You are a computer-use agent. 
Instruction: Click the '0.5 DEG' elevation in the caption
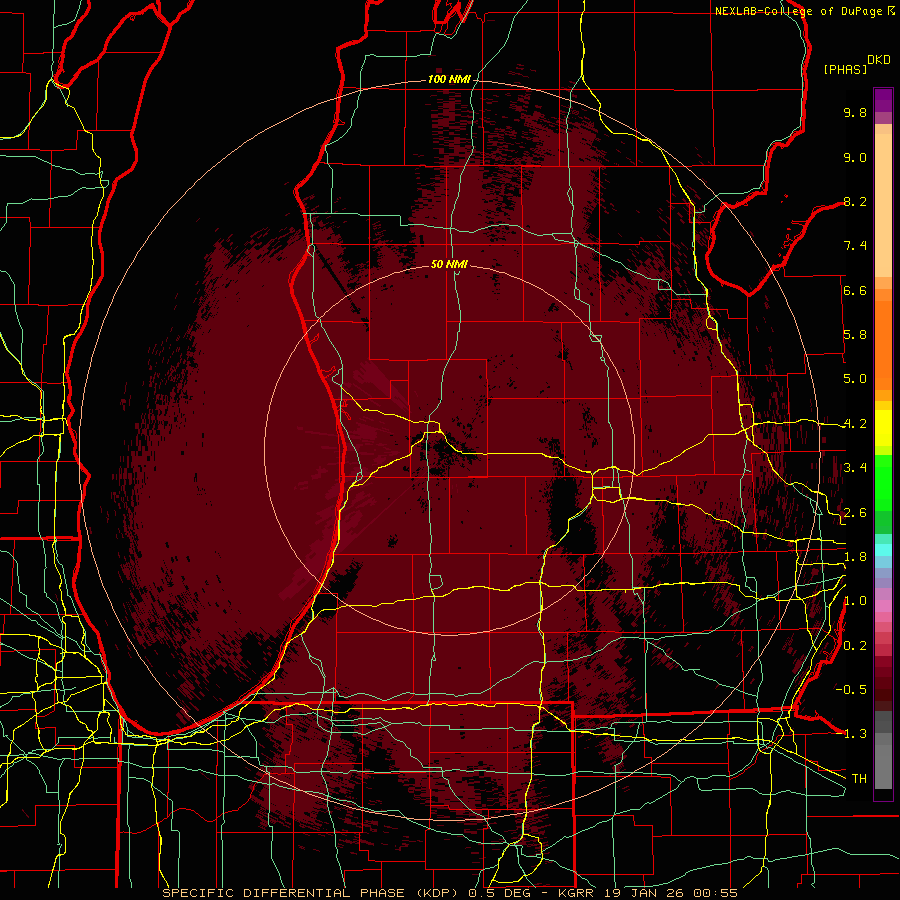pyautogui.click(x=499, y=893)
